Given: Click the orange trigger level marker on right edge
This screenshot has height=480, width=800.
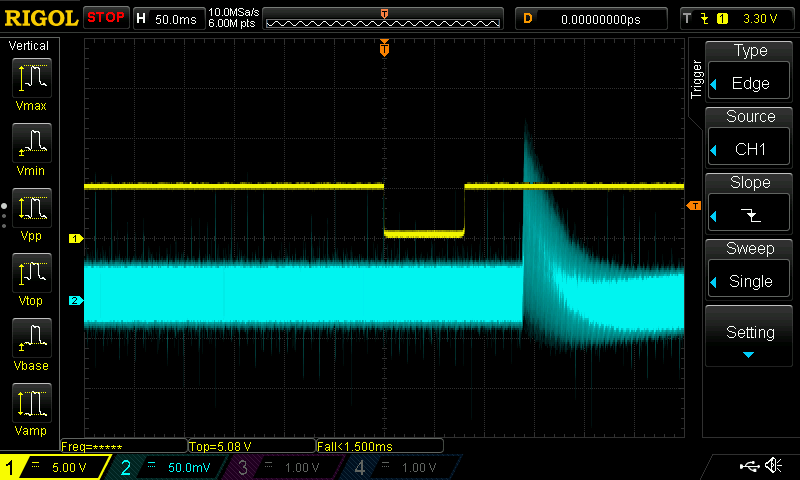Looking at the screenshot, I should coord(693,205).
